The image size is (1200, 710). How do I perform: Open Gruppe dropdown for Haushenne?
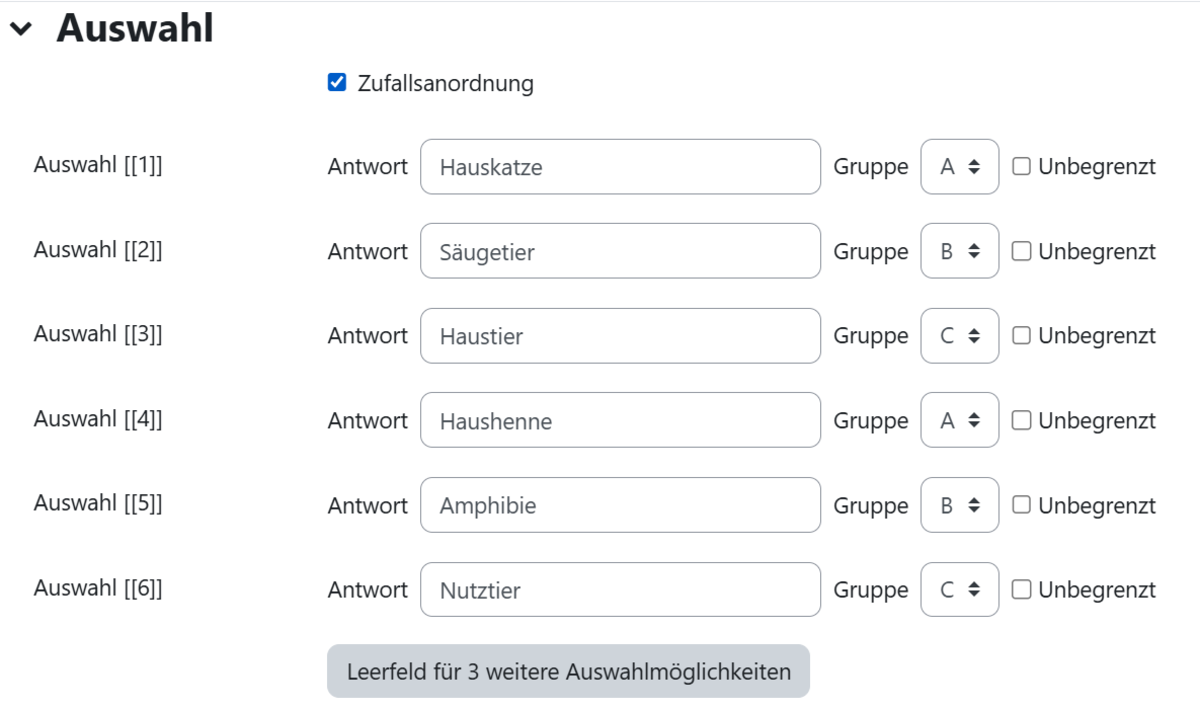point(959,421)
